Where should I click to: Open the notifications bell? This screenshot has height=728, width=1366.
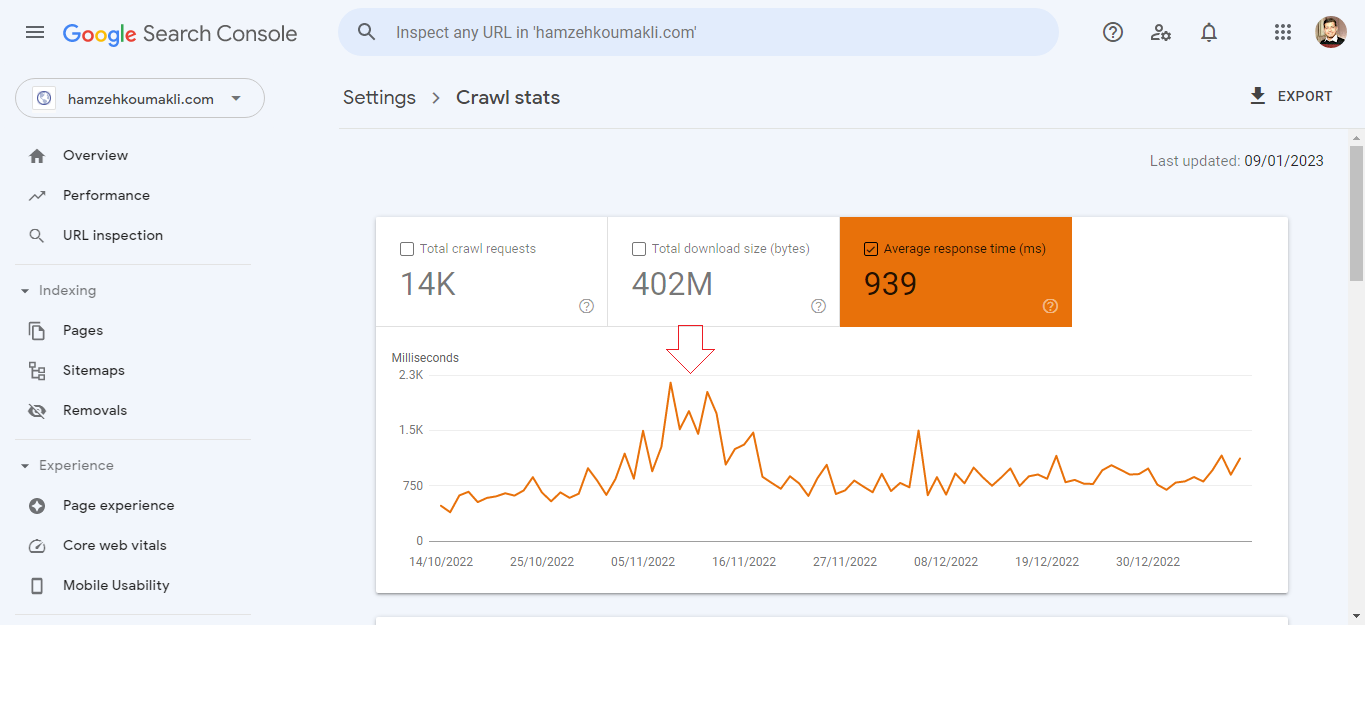click(x=1209, y=32)
